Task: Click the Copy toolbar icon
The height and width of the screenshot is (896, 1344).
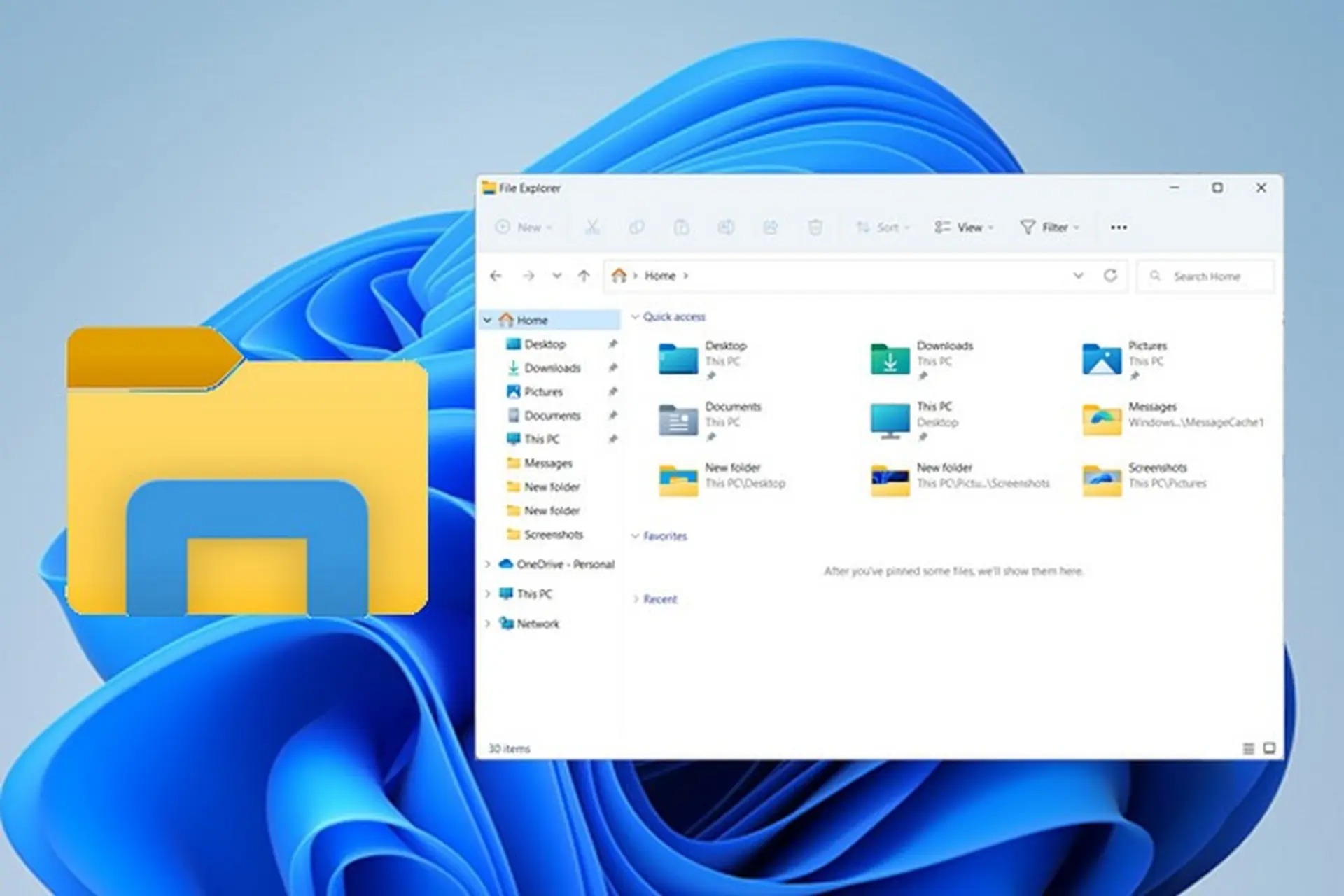Action: click(x=636, y=227)
